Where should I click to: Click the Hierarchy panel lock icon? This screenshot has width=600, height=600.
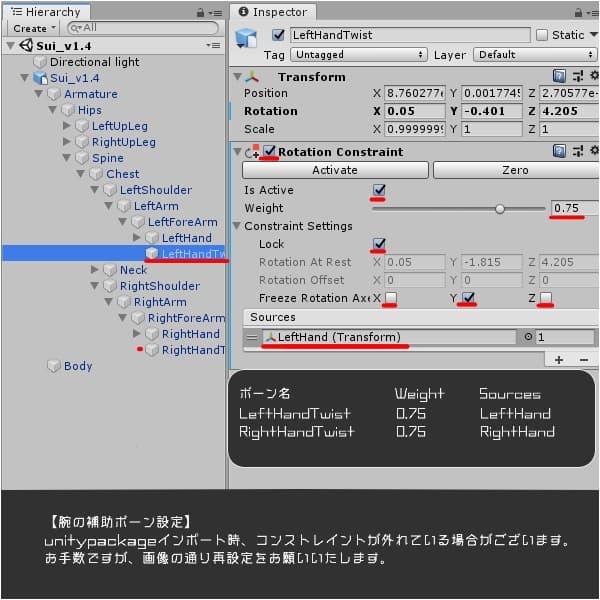[200, 13]
